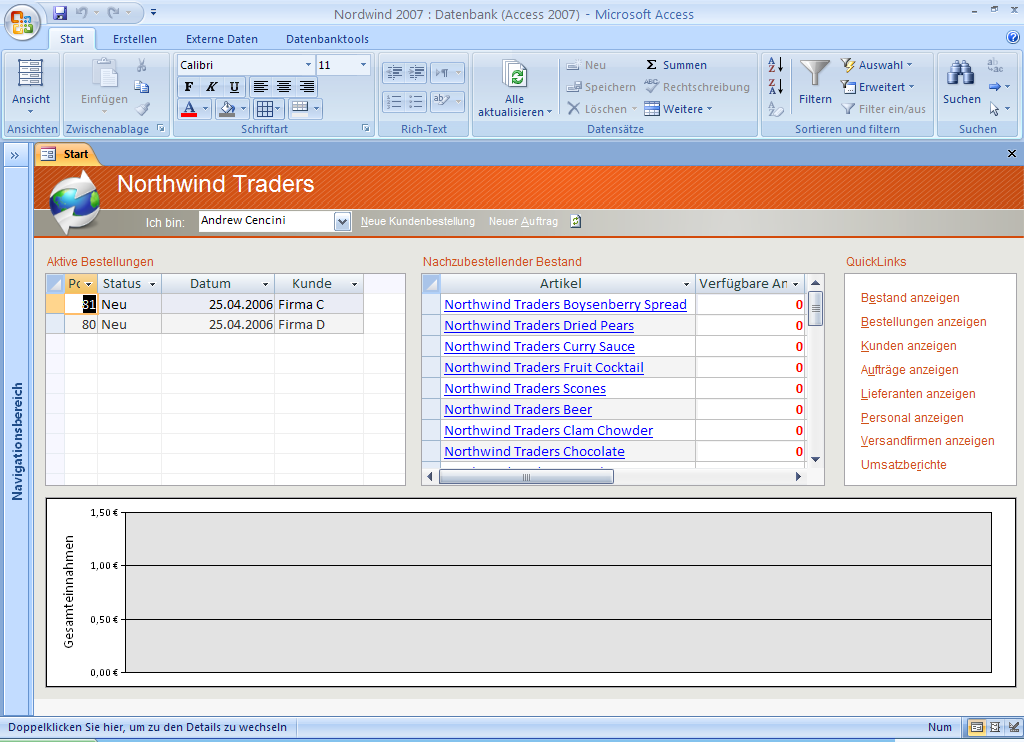Toggle underline formatting button

pos(234,87)
